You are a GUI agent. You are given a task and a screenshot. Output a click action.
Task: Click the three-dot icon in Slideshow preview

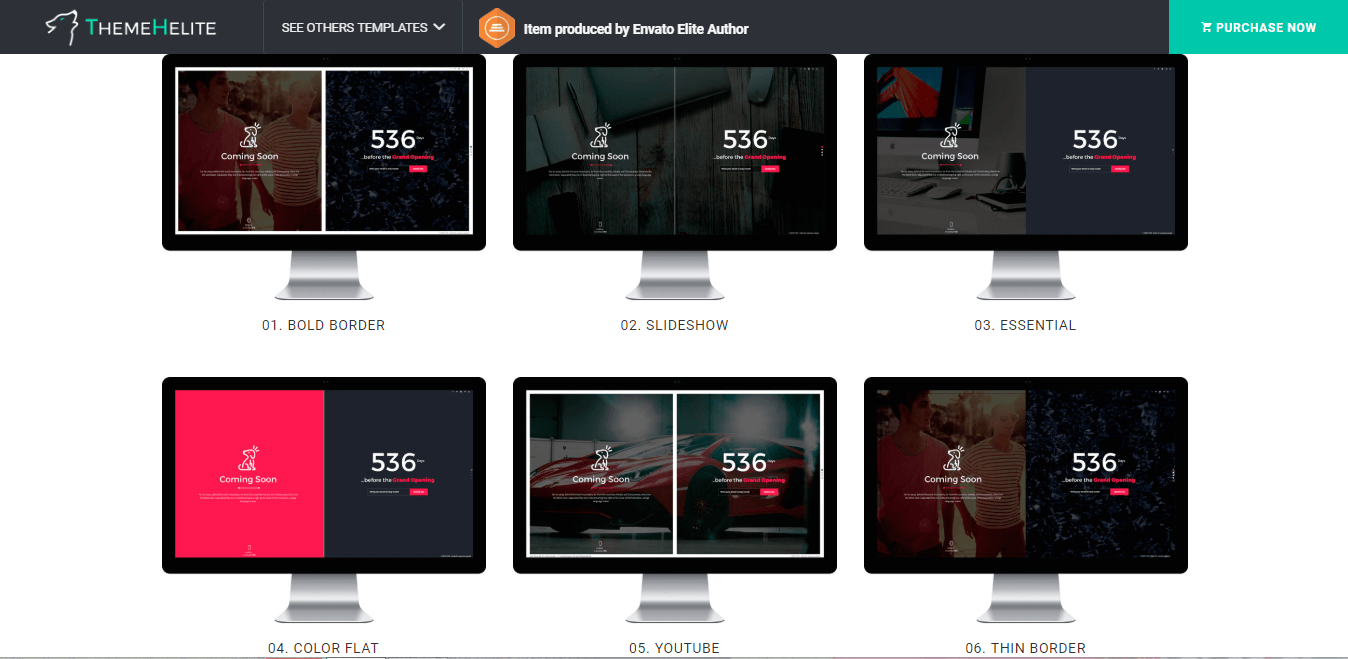click(822, 152)
